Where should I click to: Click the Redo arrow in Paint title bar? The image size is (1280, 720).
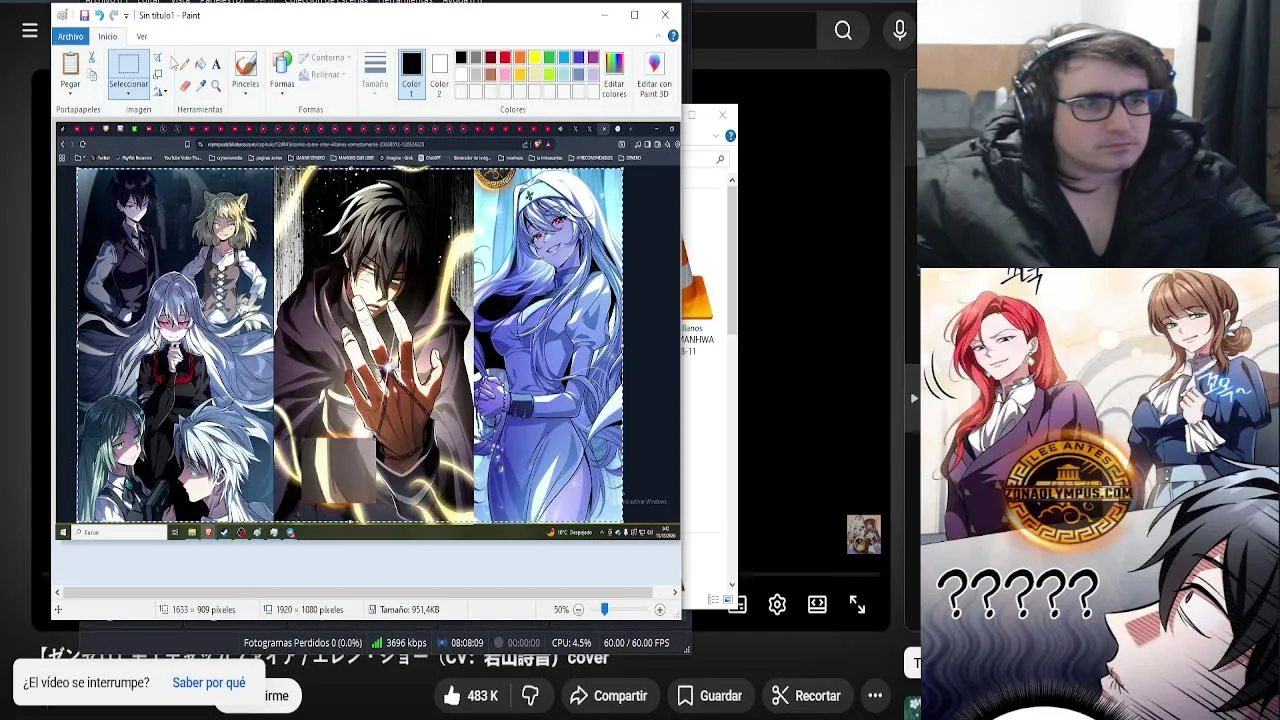(x=113, y=16)
